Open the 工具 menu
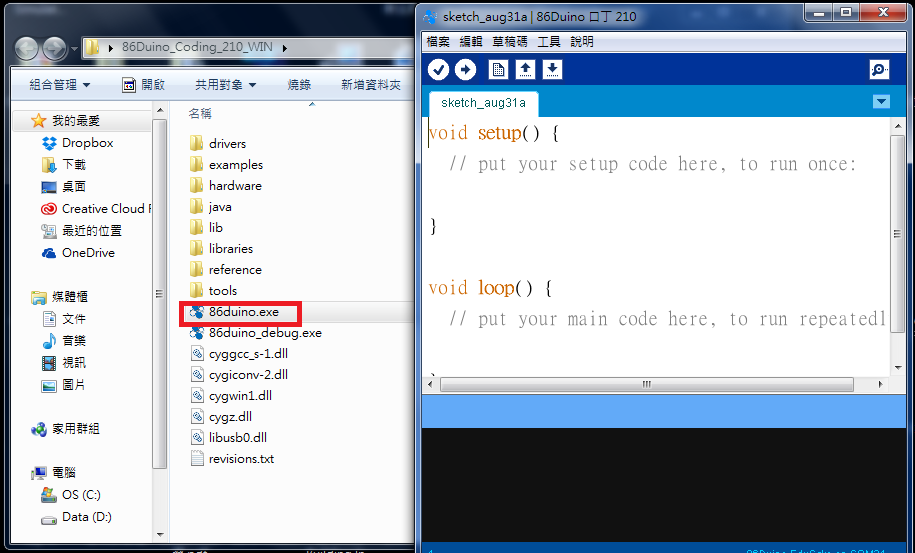This screenshot has height=553, width=915. (549, 41)
